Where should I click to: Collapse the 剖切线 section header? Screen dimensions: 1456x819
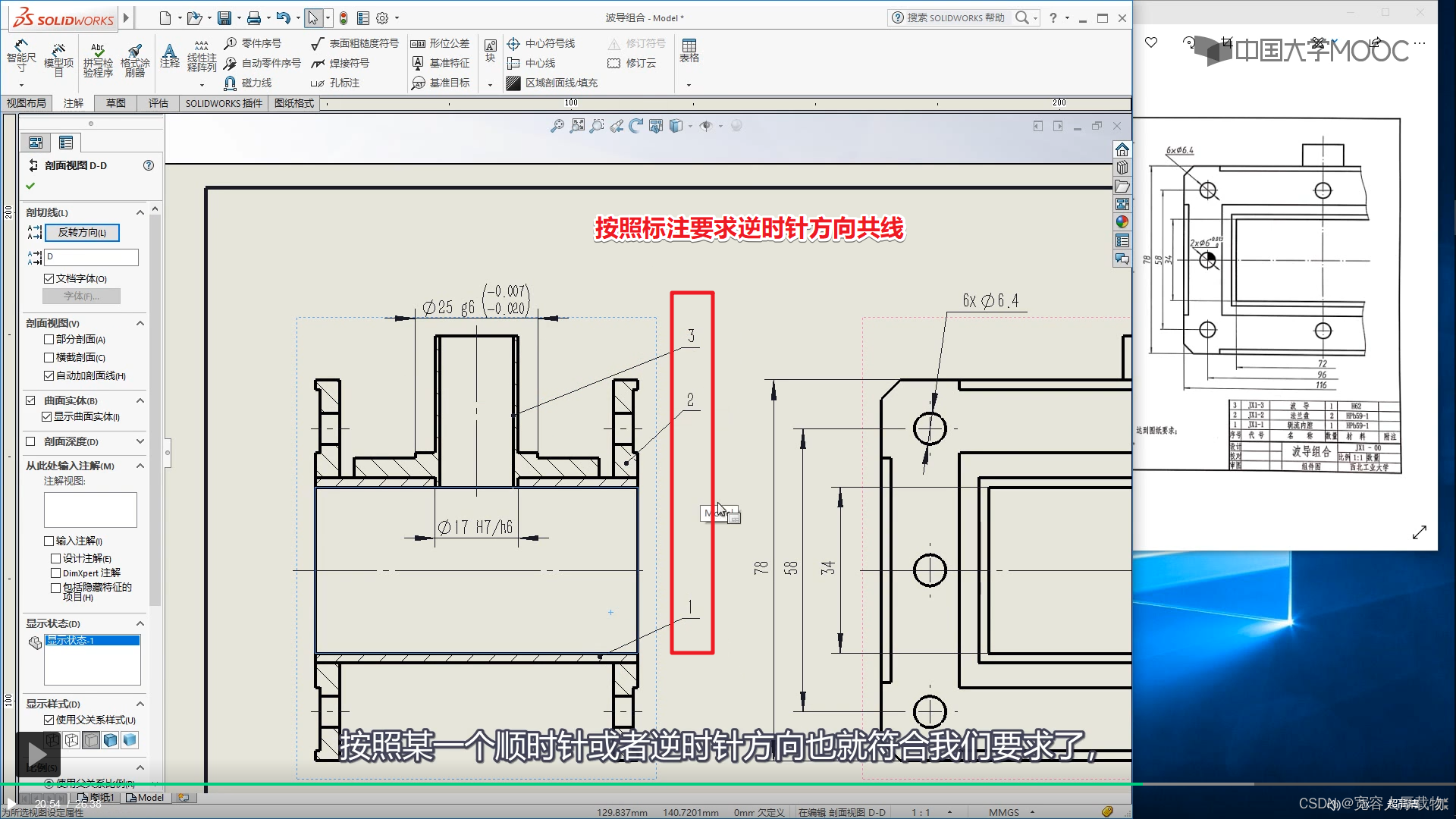(x=140, y=212)
